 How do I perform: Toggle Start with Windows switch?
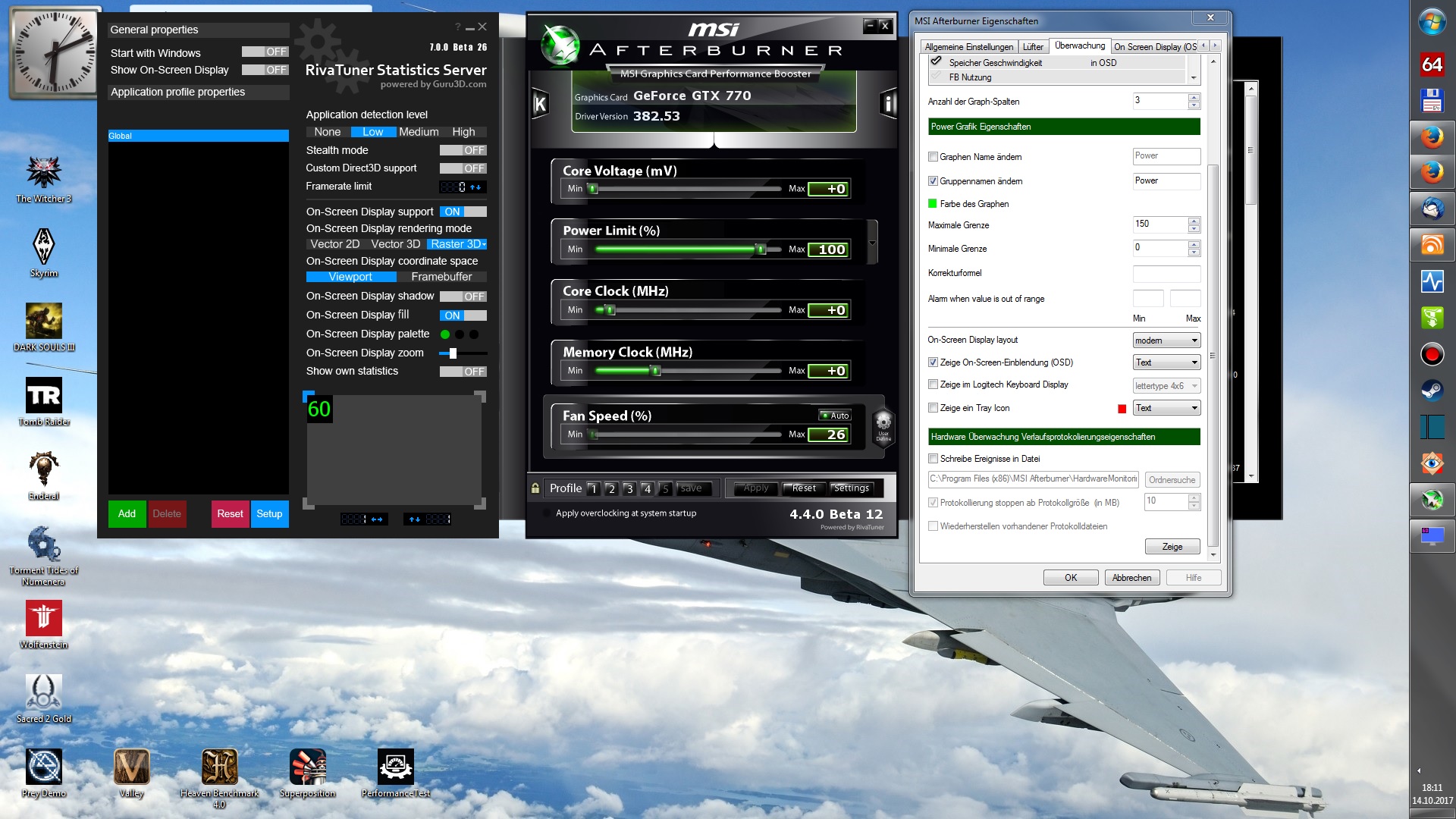(265, 52)
